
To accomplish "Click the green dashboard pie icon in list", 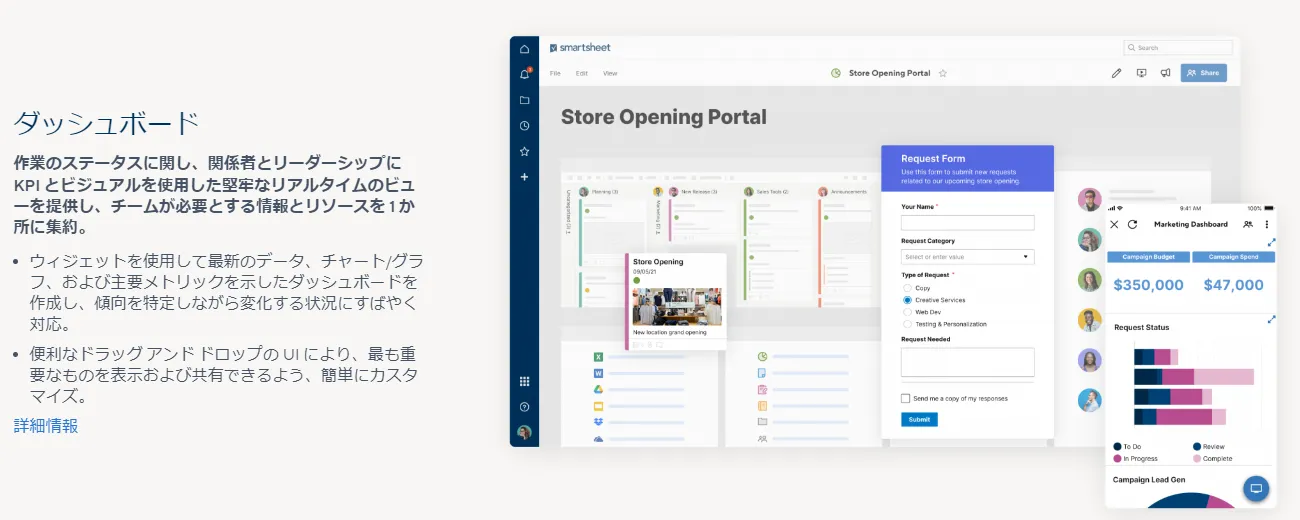I will pos(762,356).
